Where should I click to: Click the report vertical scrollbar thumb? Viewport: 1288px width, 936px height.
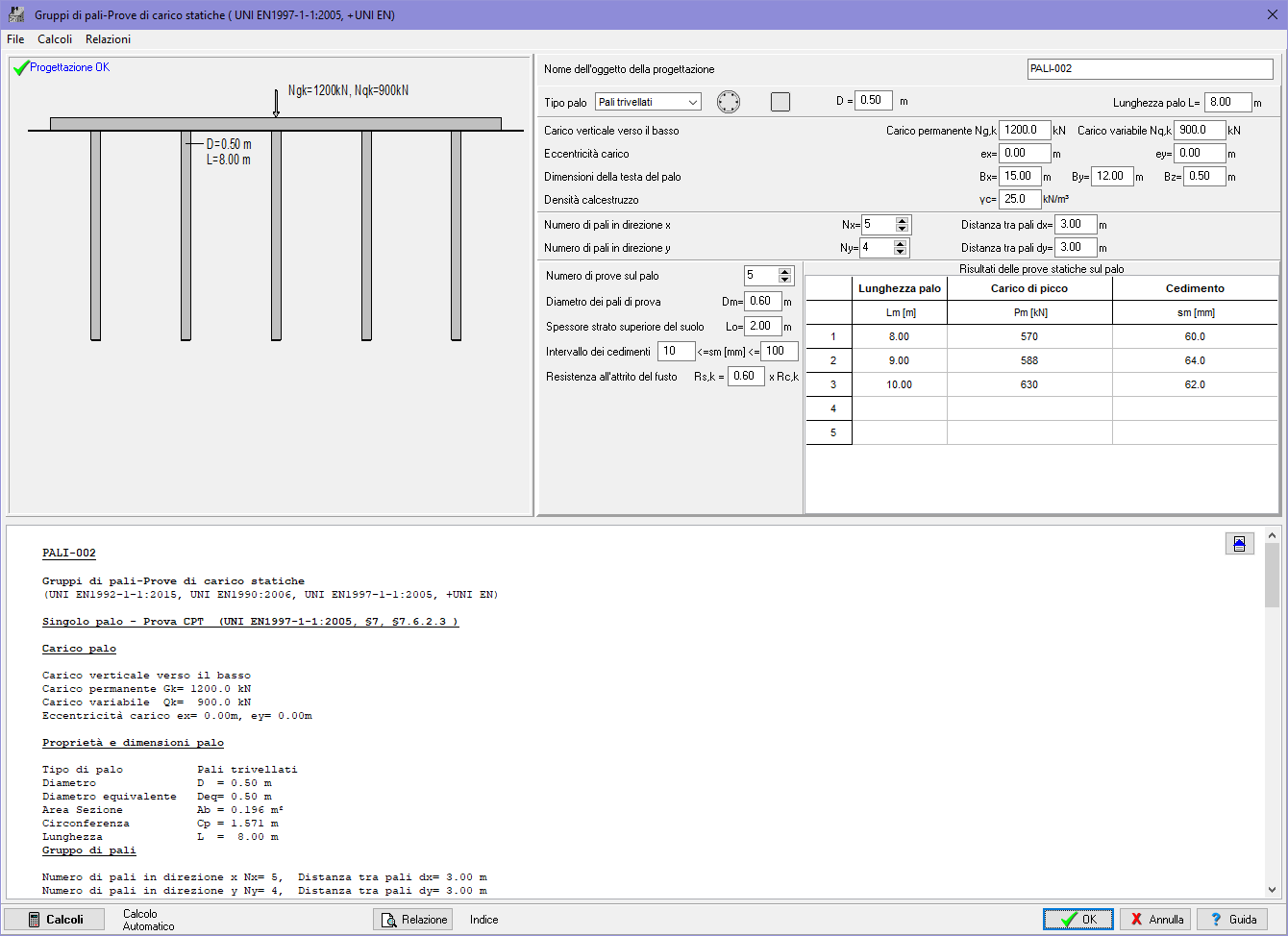(1273, 577)
